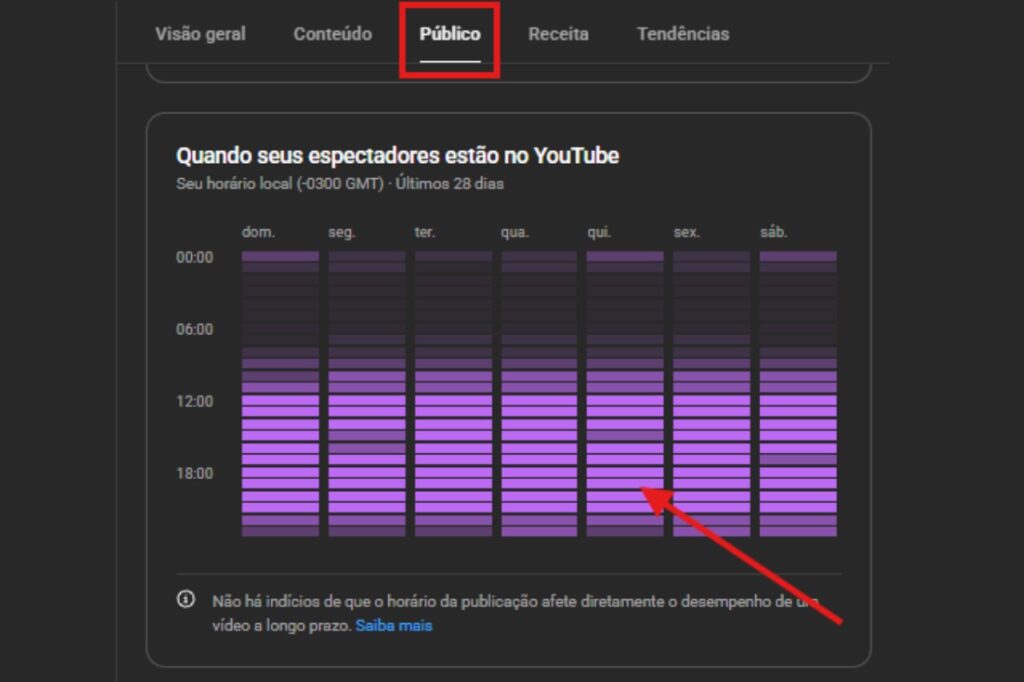
Task: Select the seg. heatmap cell at 06:00
Action: 367,329
